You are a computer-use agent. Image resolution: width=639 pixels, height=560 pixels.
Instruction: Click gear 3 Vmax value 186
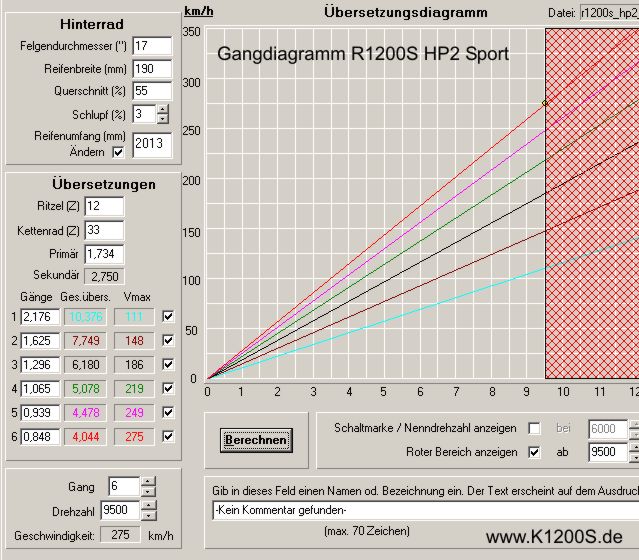point(134,365)
